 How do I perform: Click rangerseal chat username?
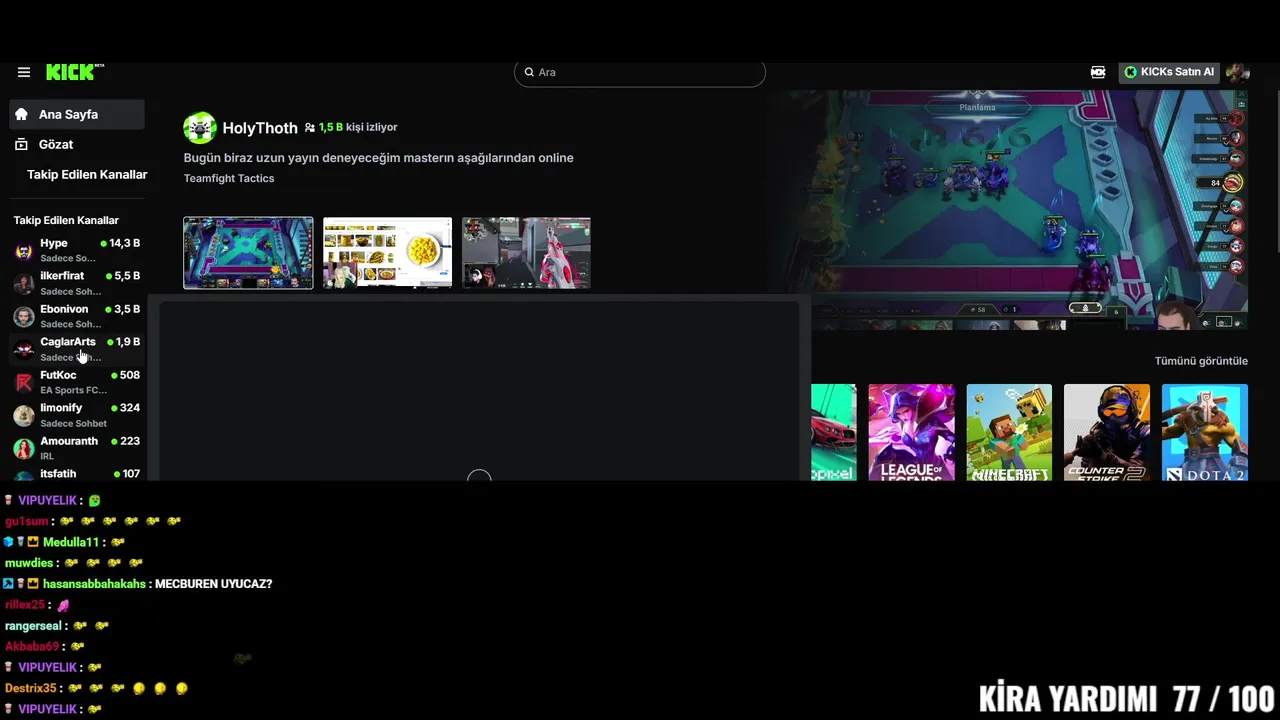(x=33, y=626)
